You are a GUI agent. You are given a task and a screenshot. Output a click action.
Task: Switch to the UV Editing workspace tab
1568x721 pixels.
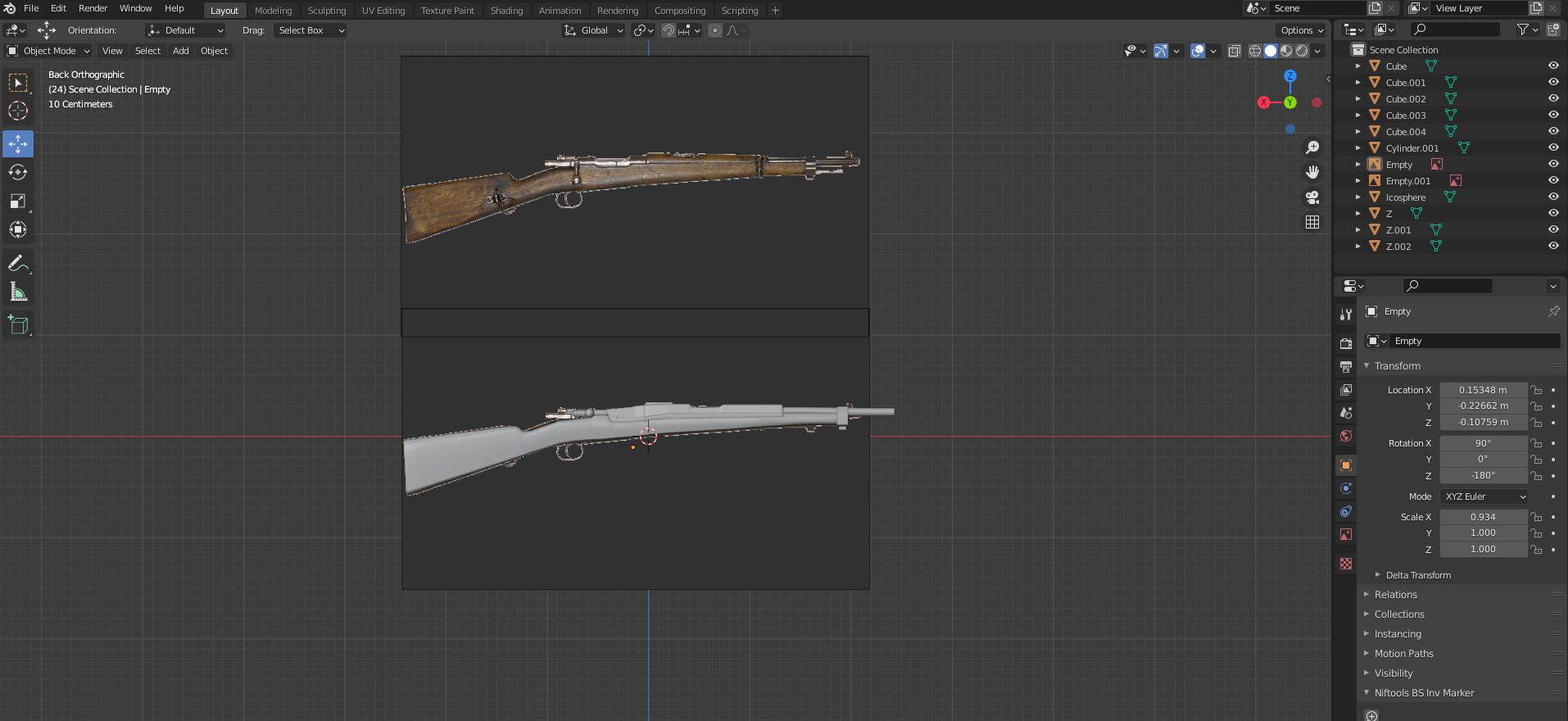point(383,11)
